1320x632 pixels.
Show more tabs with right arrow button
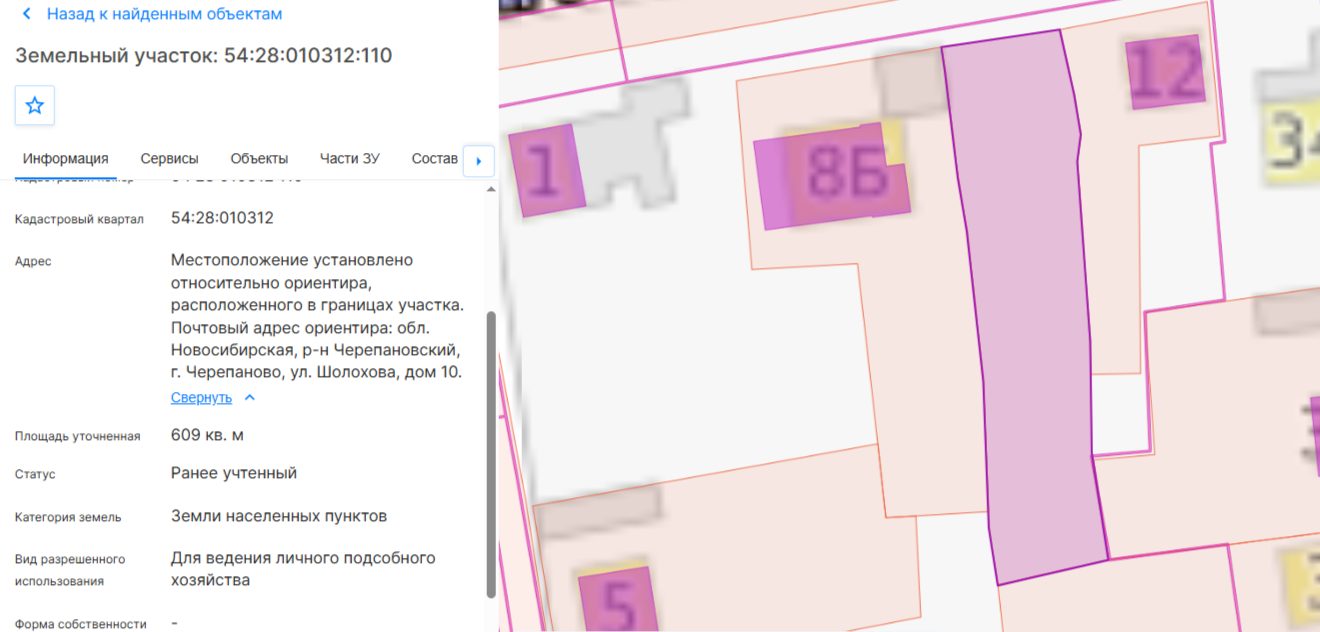tap(478, 160)
